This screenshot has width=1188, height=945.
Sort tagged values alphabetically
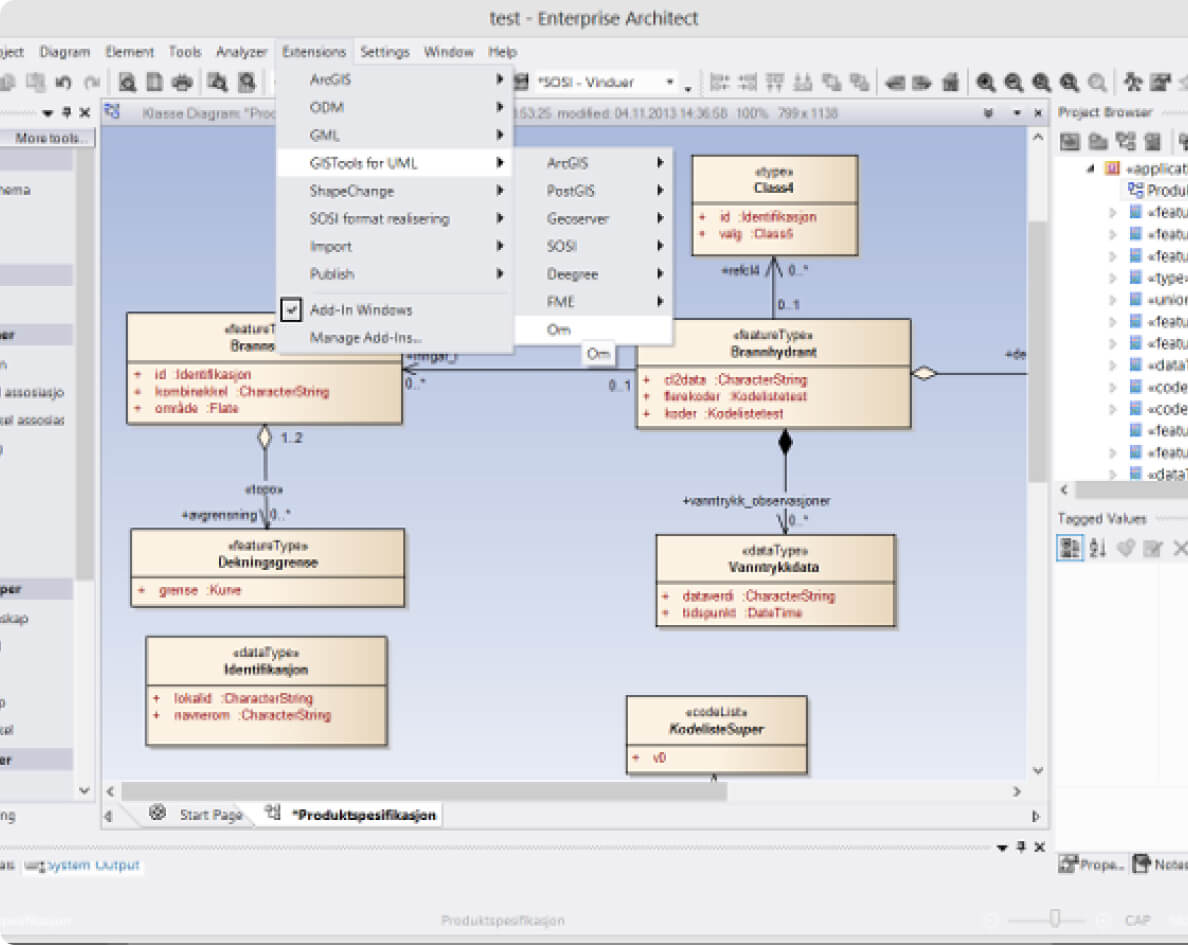coord(1098,548)
